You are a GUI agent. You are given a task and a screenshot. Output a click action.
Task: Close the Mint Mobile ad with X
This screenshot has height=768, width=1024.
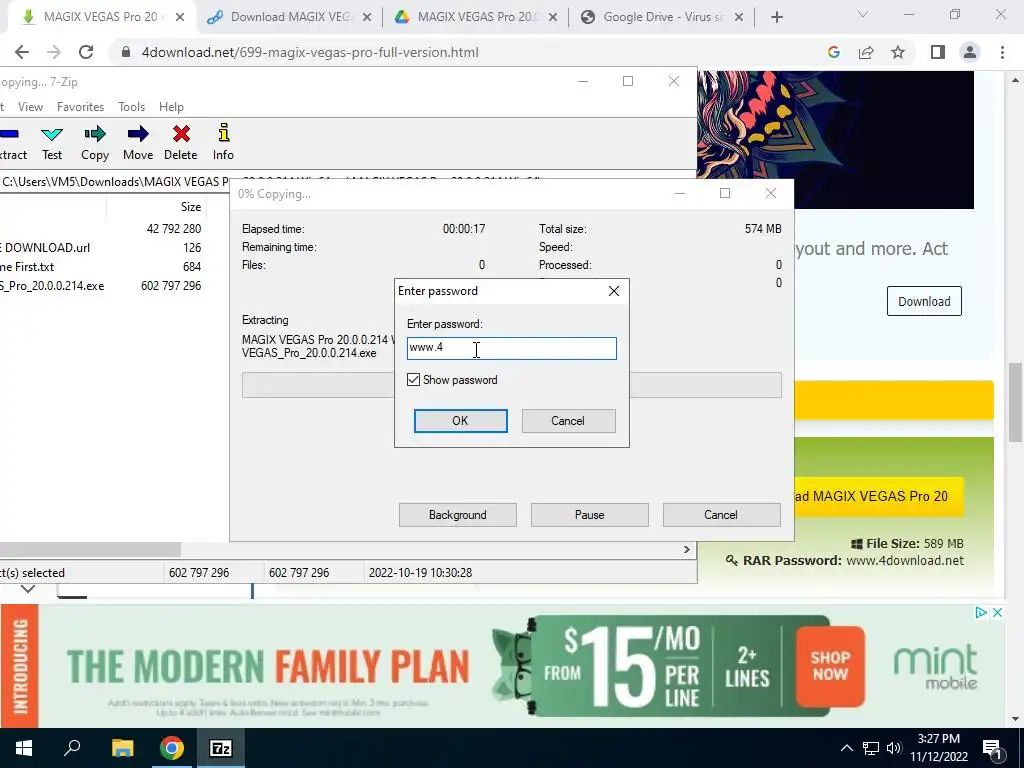pyautogui.click(x=997, y=613)
